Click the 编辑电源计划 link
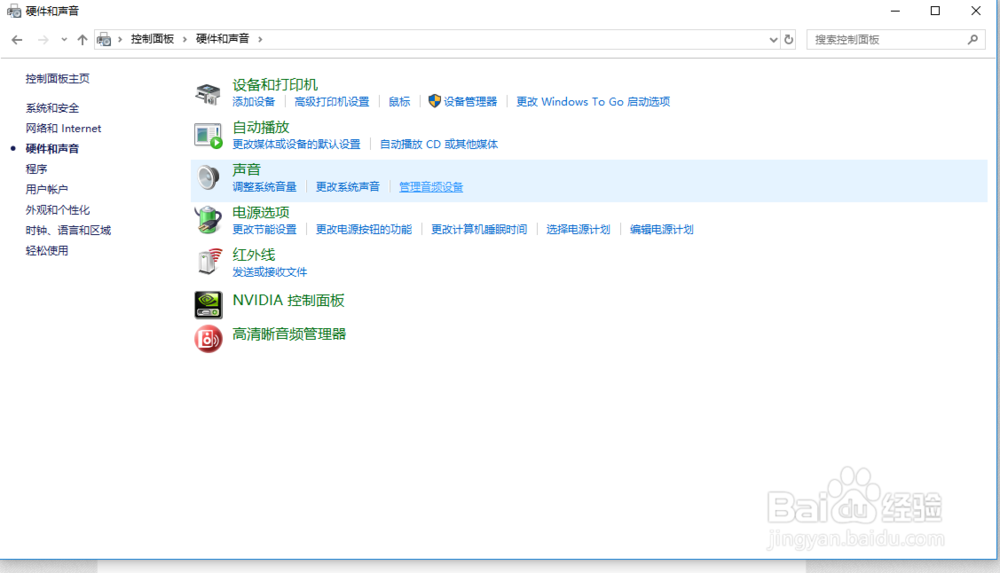Viewport: 1000px width, 573px height. tap(661, 229)
